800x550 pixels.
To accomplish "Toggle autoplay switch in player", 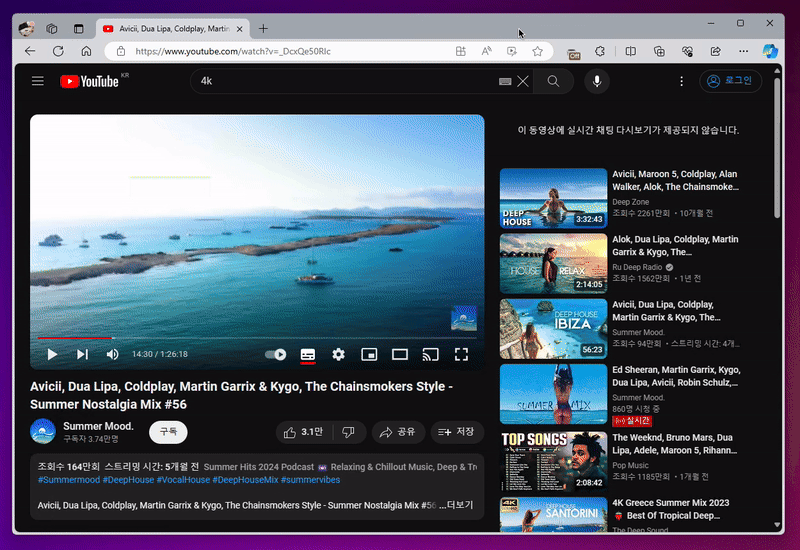I will tap(276, 354).
